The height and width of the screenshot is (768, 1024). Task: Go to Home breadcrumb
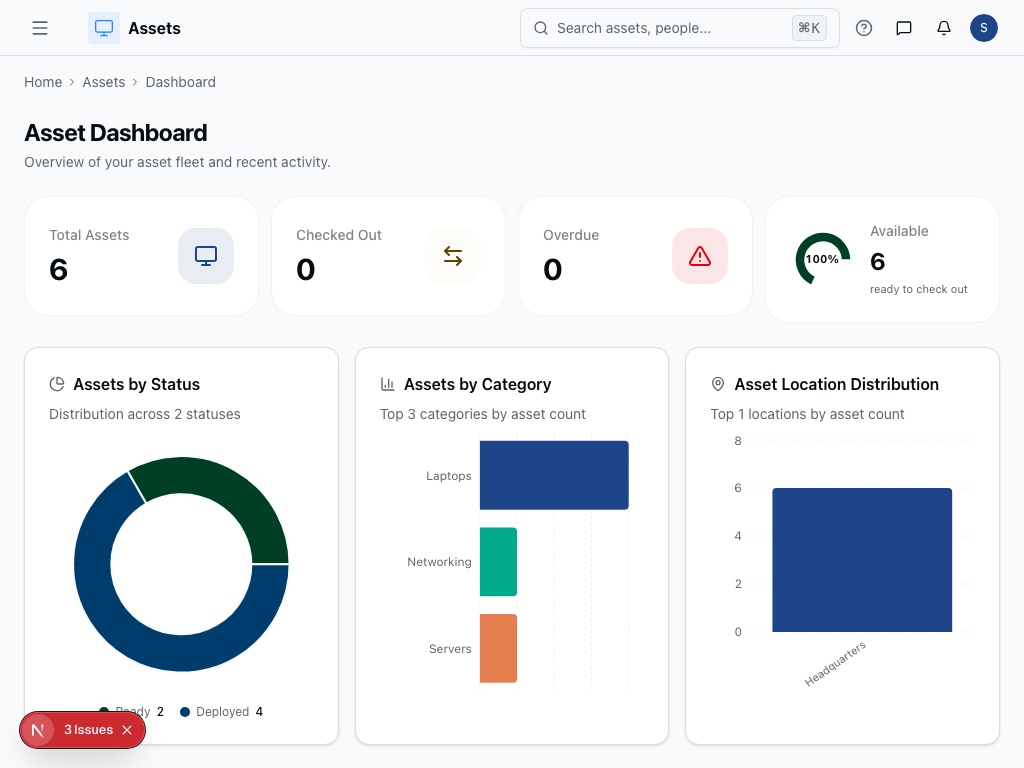[43, 82]
